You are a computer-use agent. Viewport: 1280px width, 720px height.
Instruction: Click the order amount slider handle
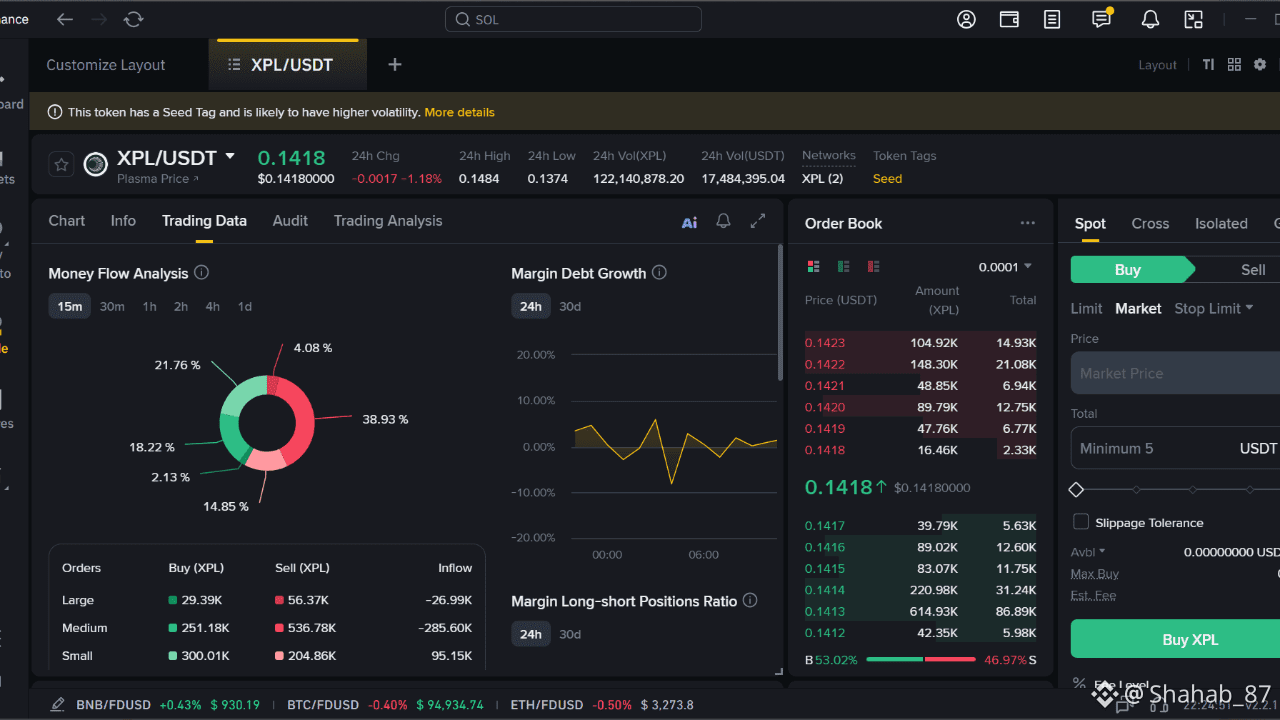(1076, 489)
